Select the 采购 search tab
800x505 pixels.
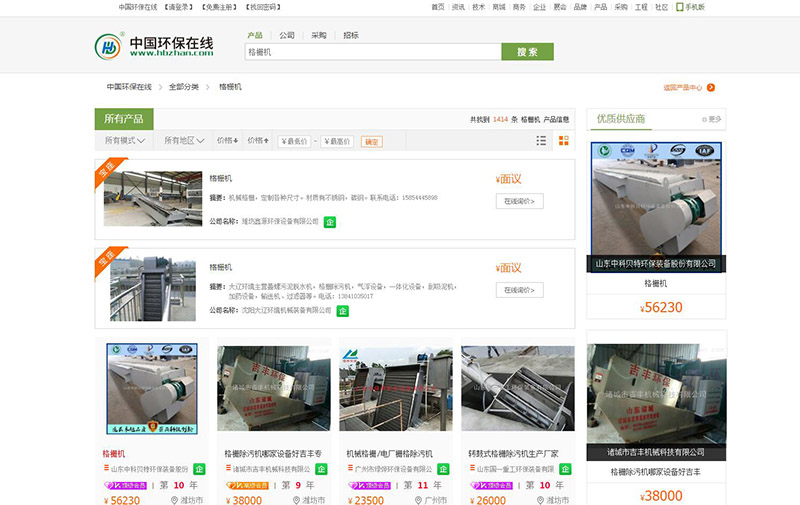tap(319, 35)
